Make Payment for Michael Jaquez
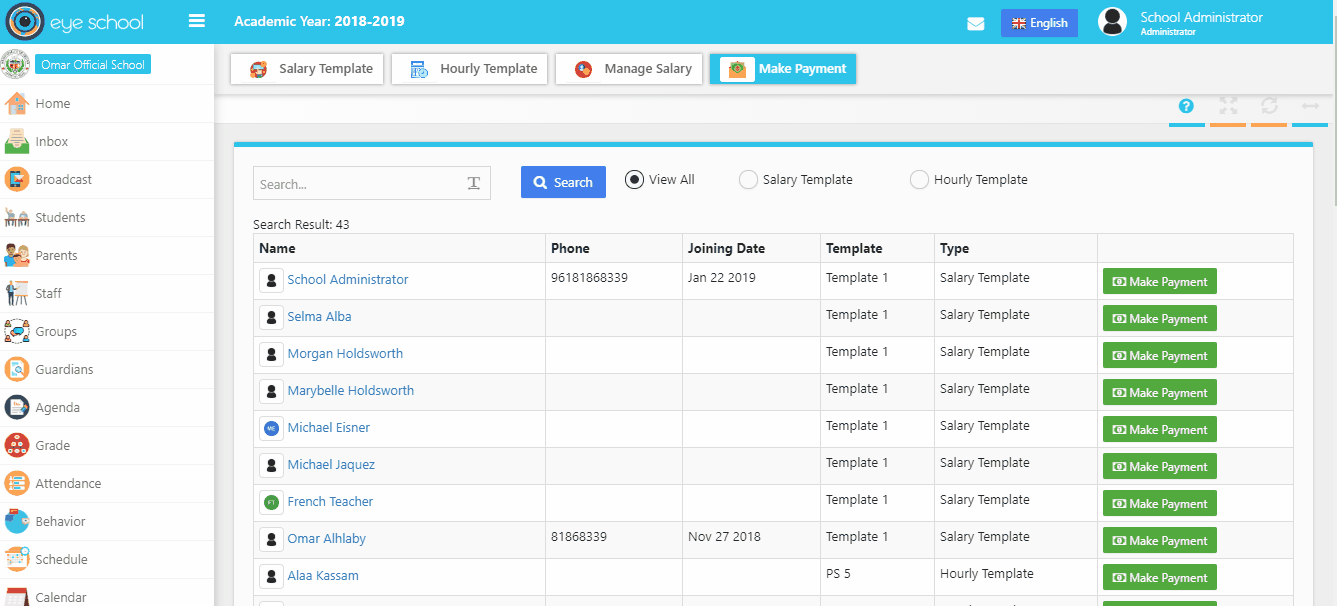Image resolution: width=1337 pixels, height=606 pixels. 1160,467
